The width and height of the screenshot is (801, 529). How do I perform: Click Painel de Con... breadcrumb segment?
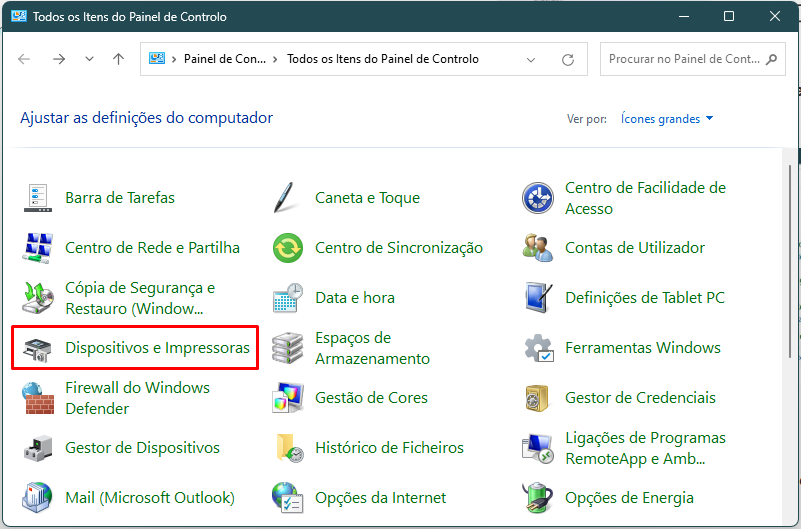(224, 59)
